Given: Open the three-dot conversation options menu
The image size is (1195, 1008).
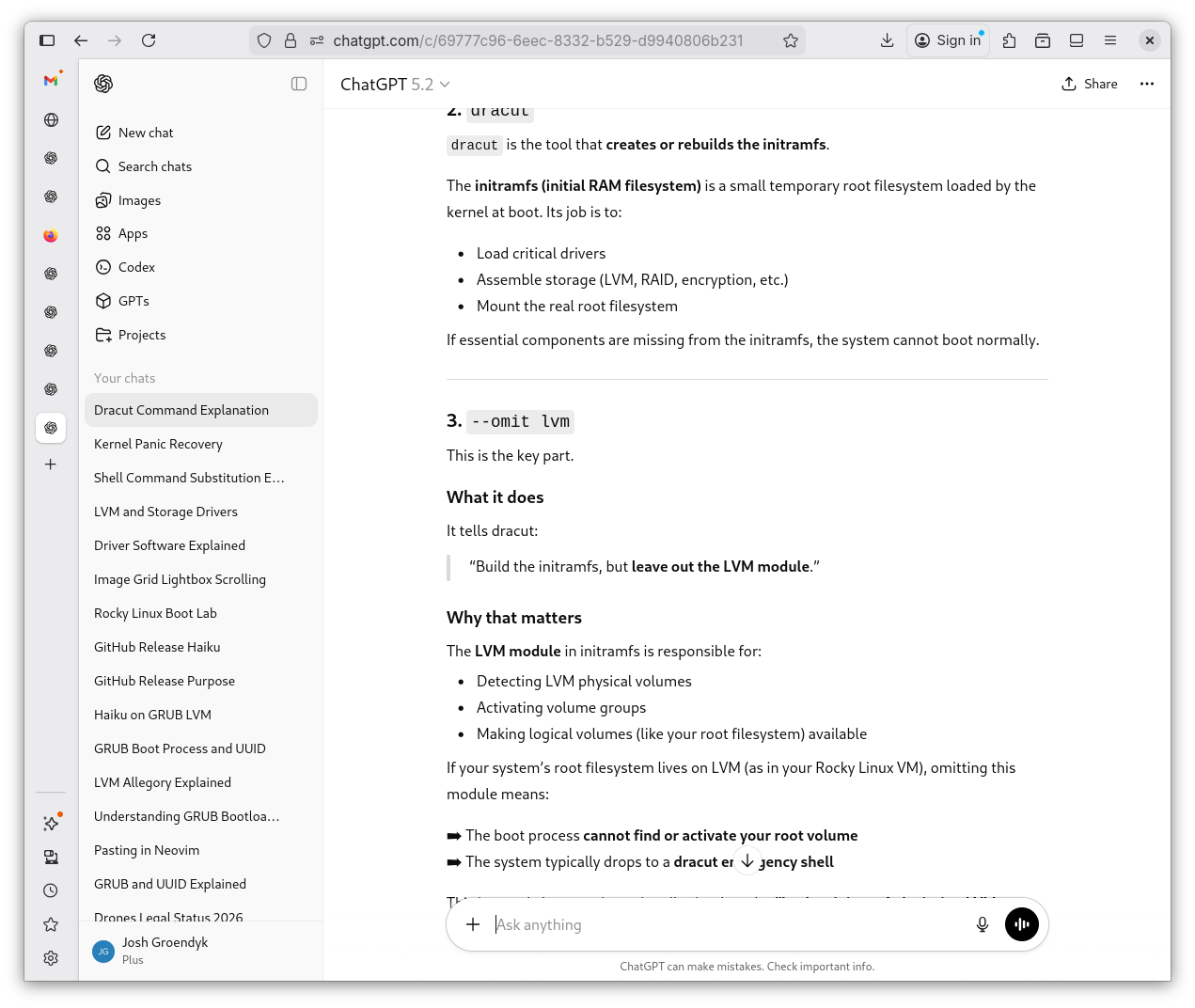Looking at the screenshot, I should [1146, 84].
